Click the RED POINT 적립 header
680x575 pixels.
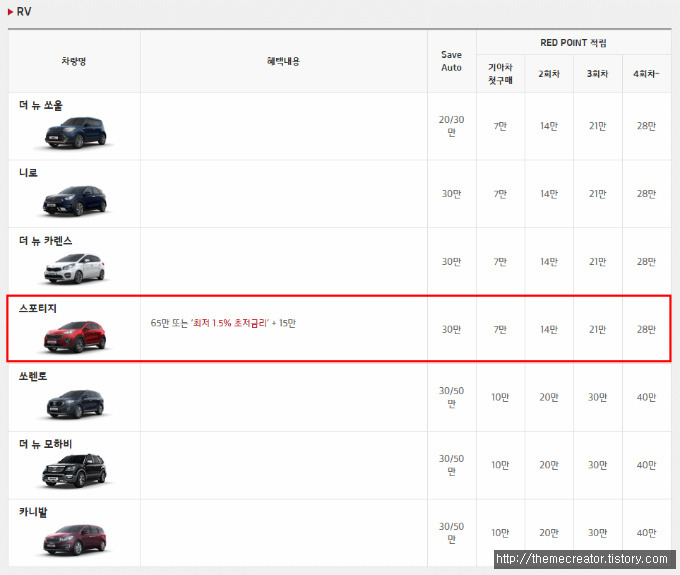(x=573, y=42)
